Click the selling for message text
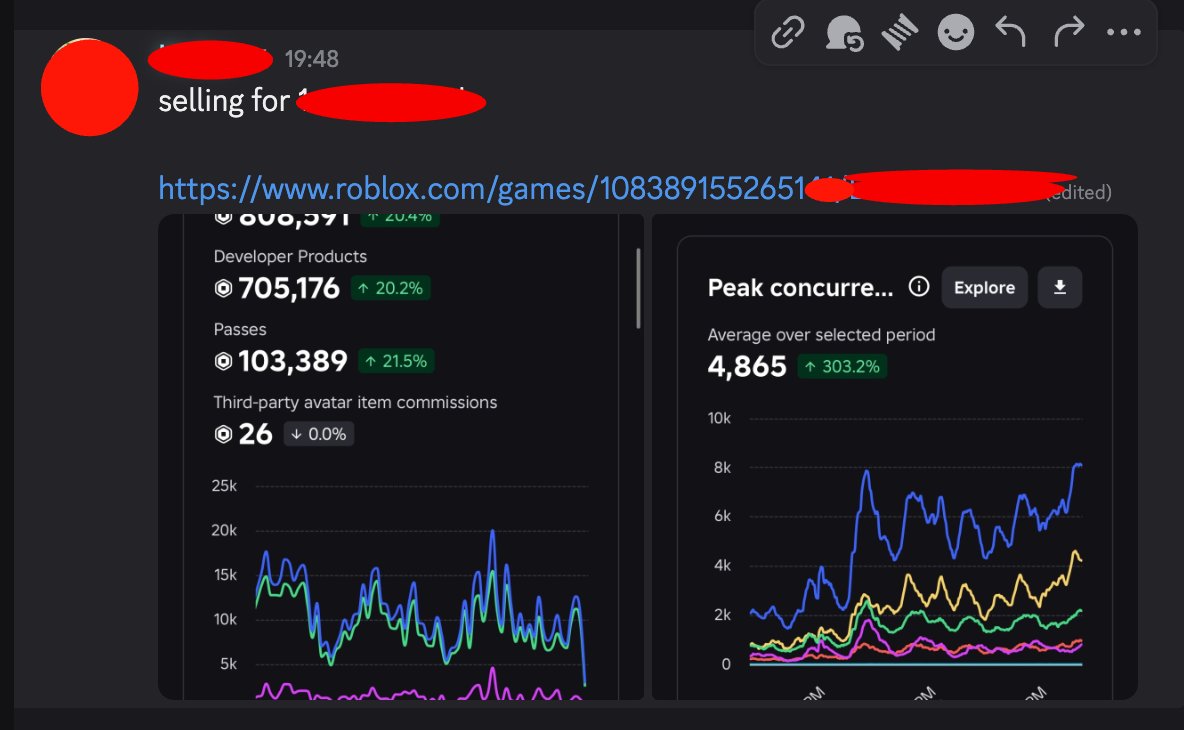 coord(224,101)
